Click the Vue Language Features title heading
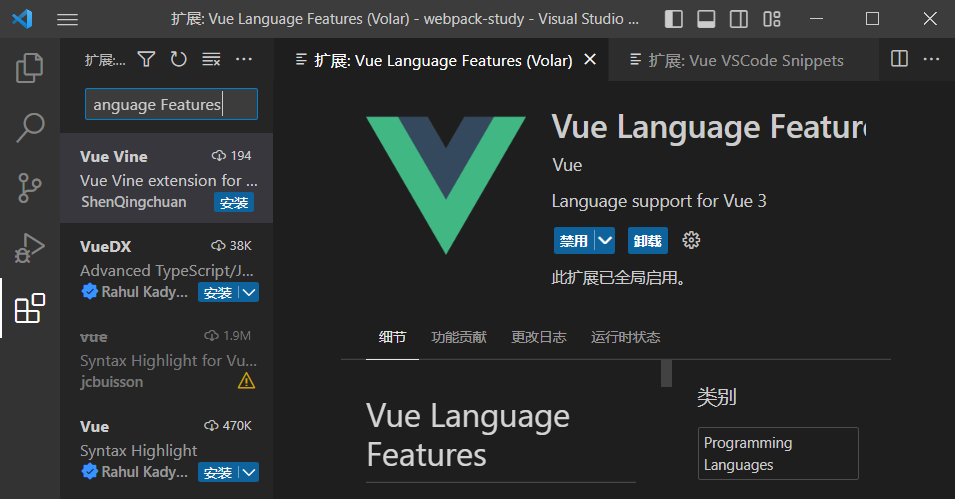 tap(708, 127)
